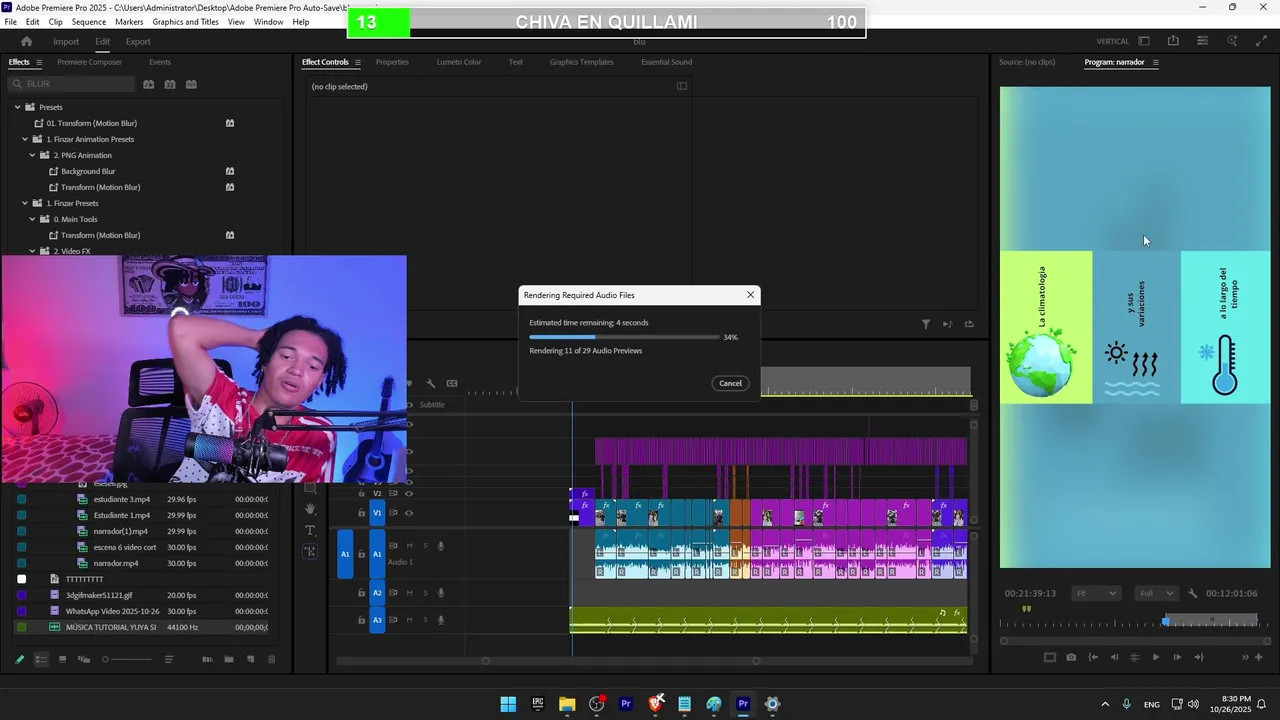Collapse 0. Main Tools folder
The width and height of the screenshot is (1280, 720).
32,219
